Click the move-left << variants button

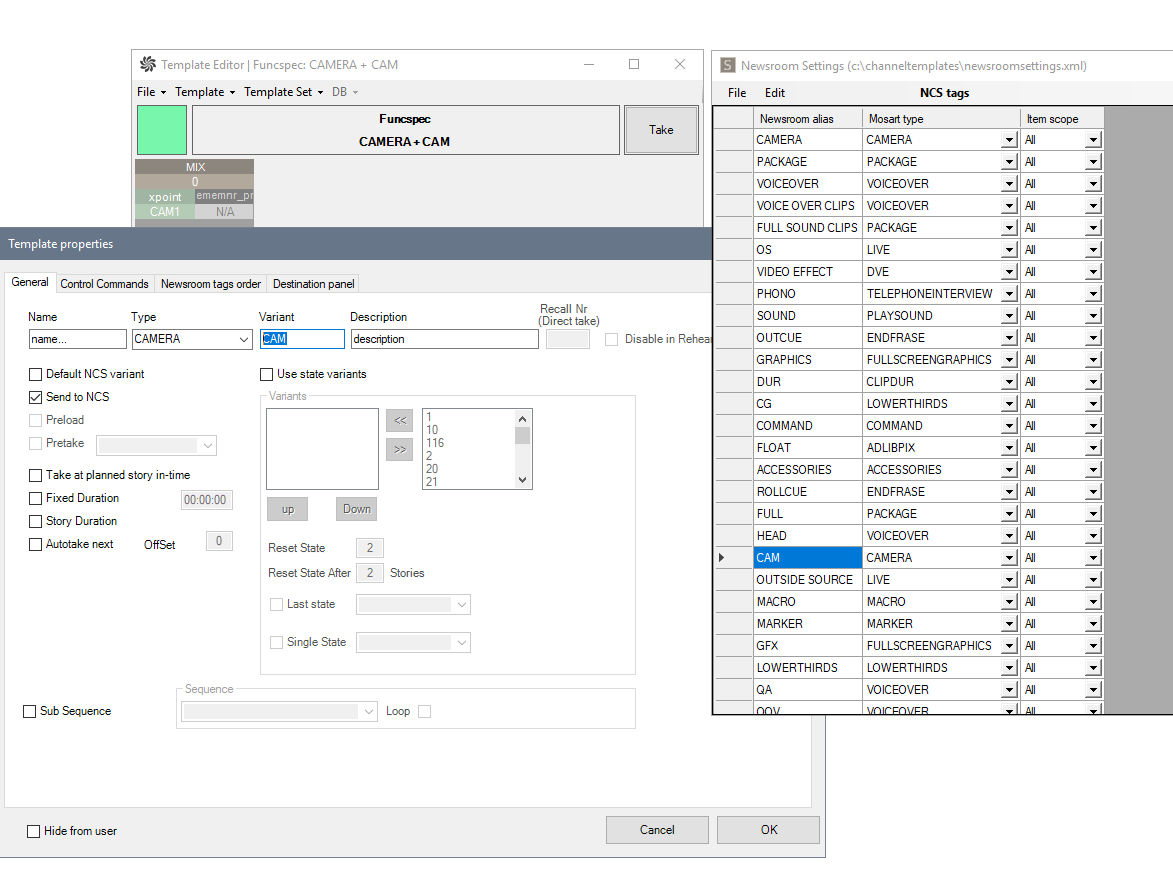pos(400,421)
